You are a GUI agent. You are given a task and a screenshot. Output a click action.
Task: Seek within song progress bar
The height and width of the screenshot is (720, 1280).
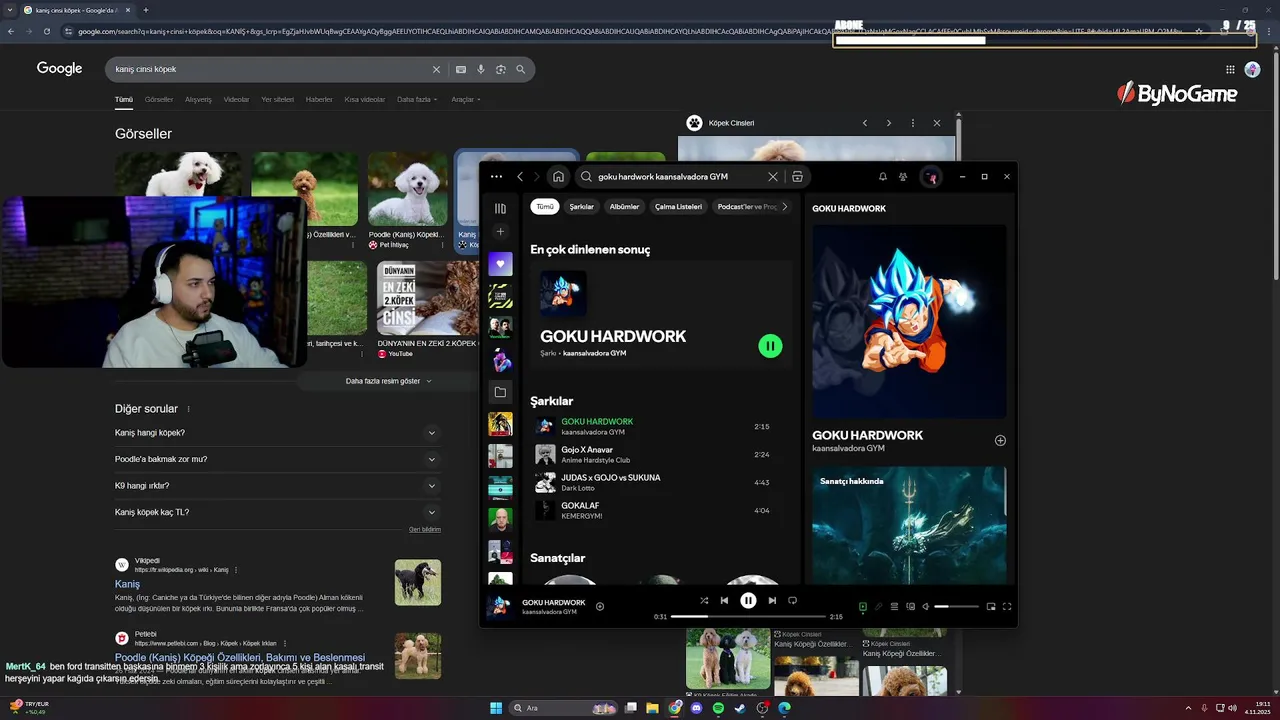[x=748, y=617]
